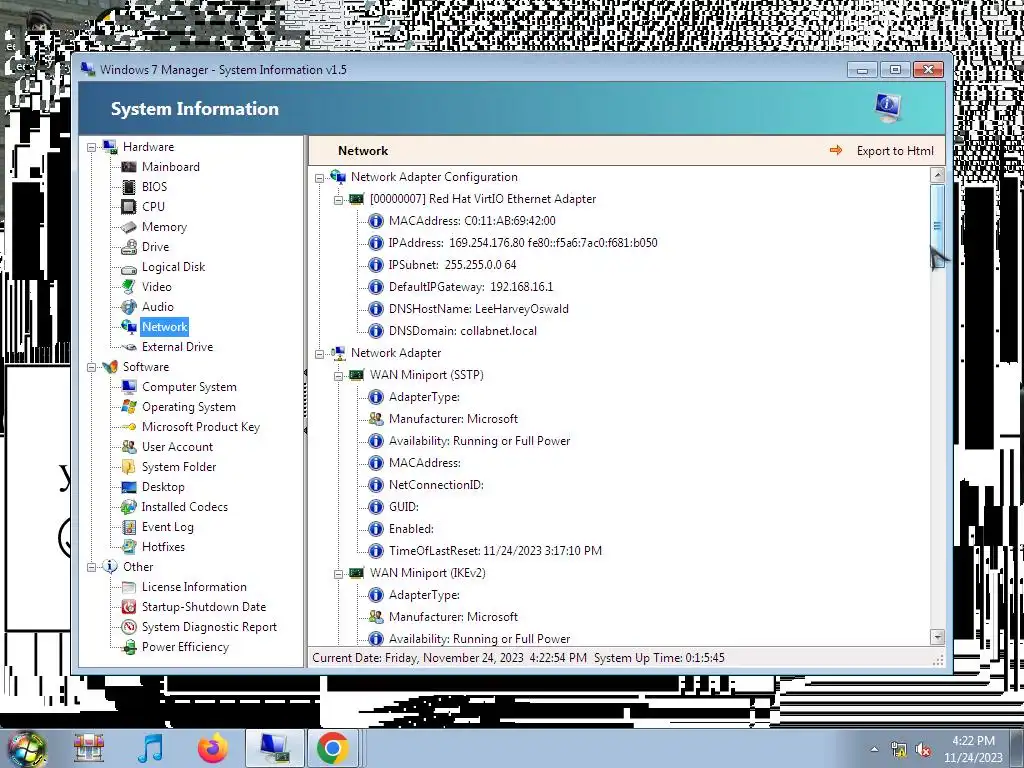Click the Computer System monitor icon
This screenshot has width=1024, height=768.
click(129, 387)
